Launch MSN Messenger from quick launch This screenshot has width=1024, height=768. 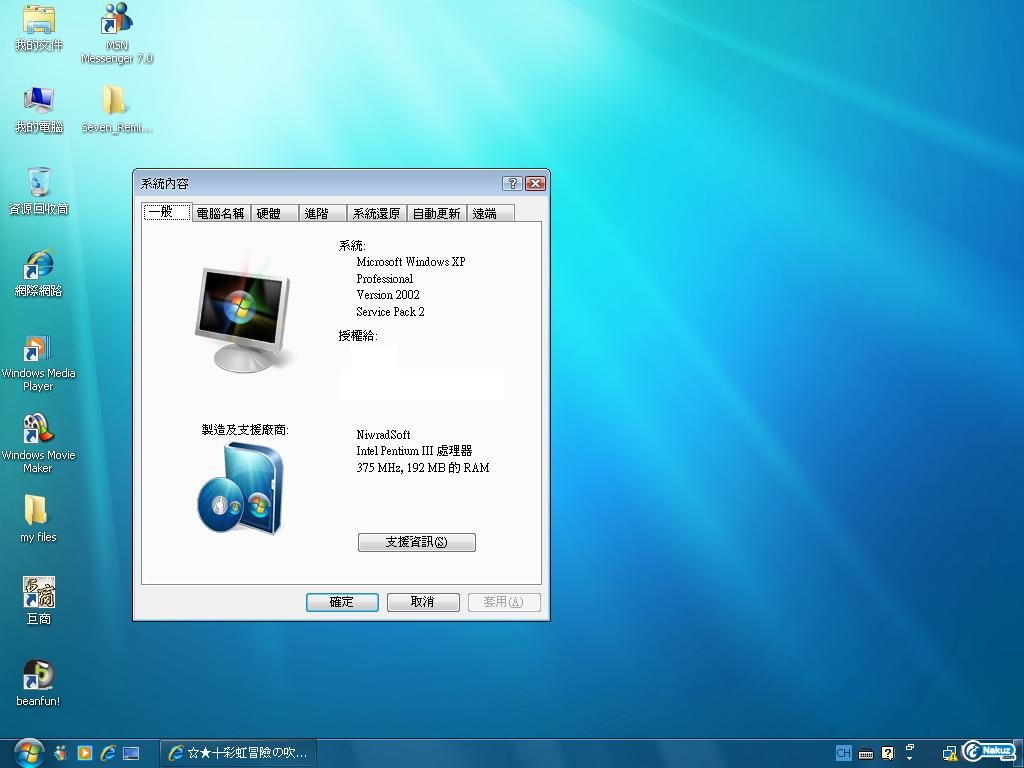(x=61, y=753)
